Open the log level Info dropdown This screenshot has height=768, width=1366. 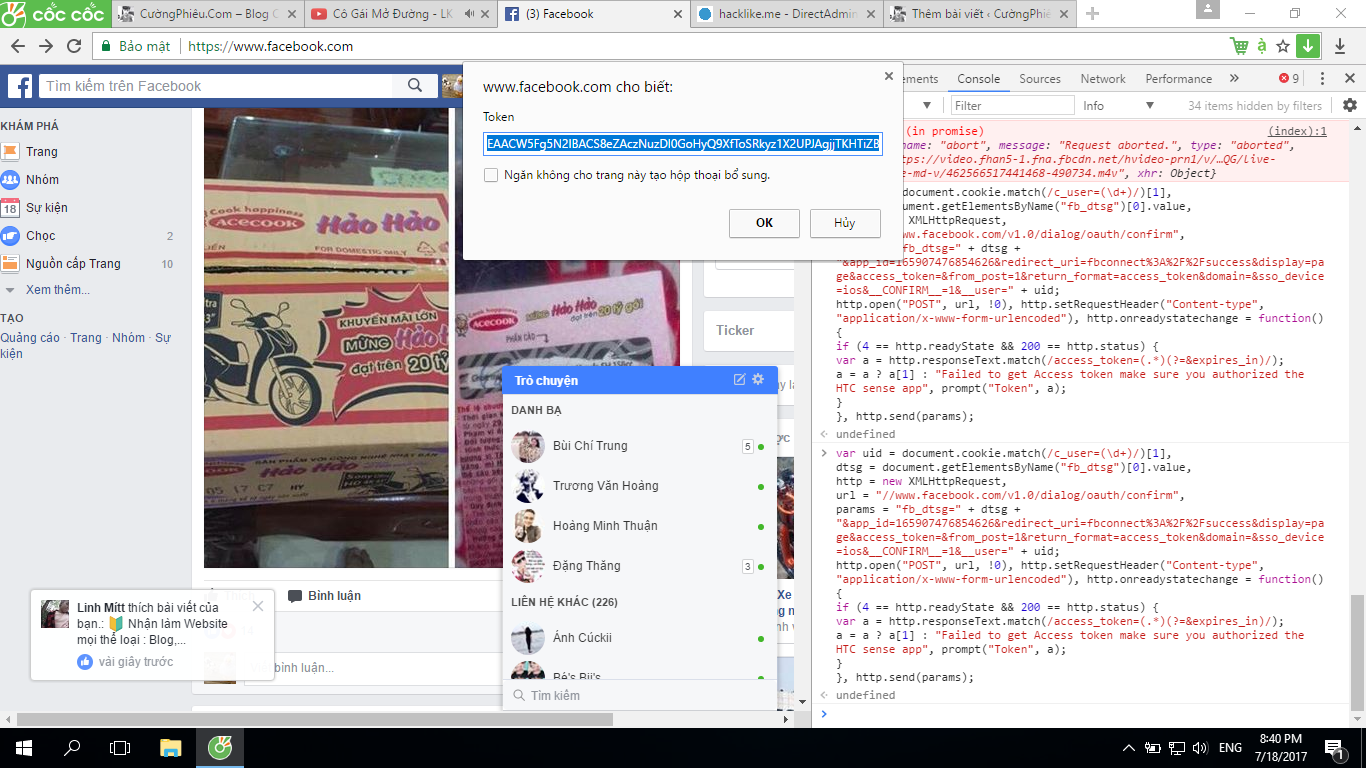pyautogui.click(x=1119, y=105)
